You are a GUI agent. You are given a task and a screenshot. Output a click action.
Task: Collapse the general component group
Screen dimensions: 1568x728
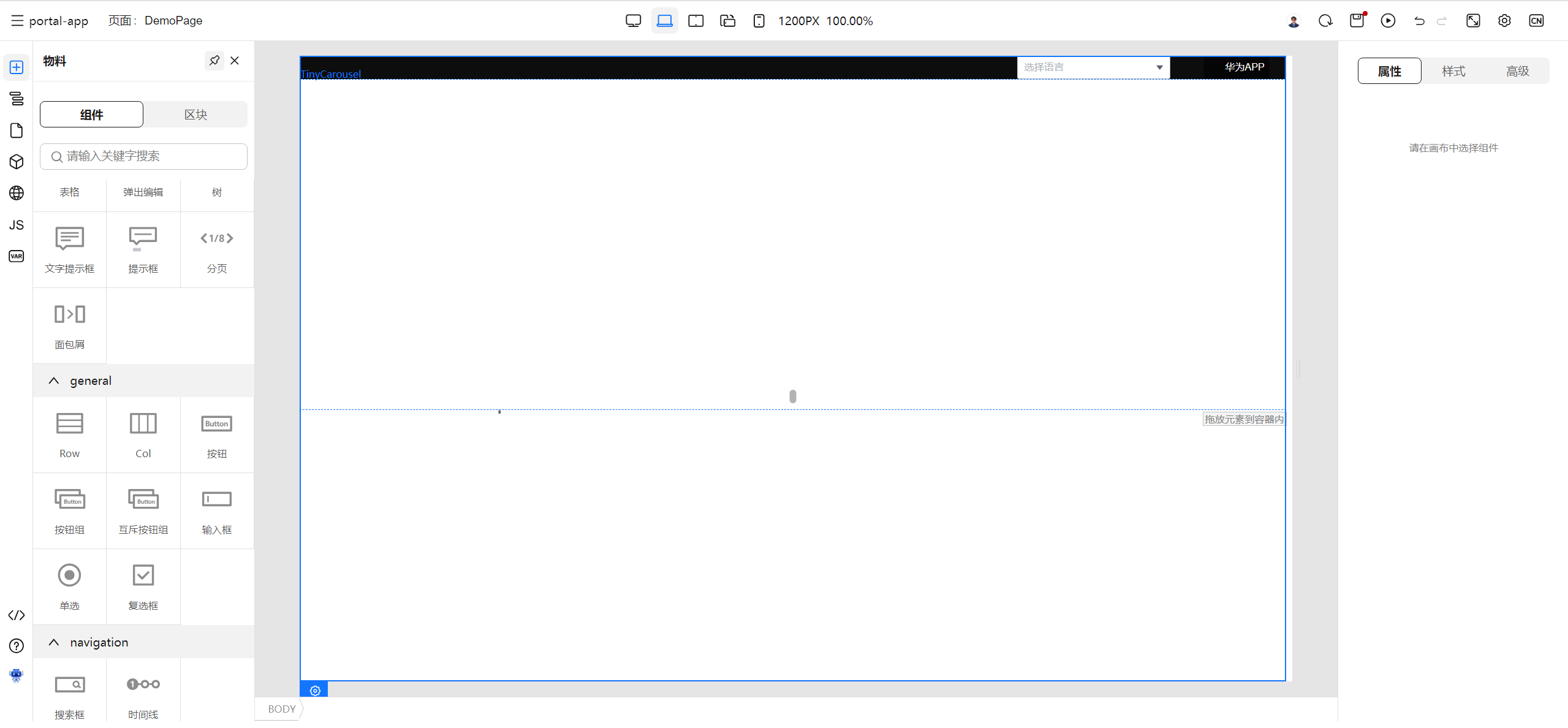click(54, 381)
